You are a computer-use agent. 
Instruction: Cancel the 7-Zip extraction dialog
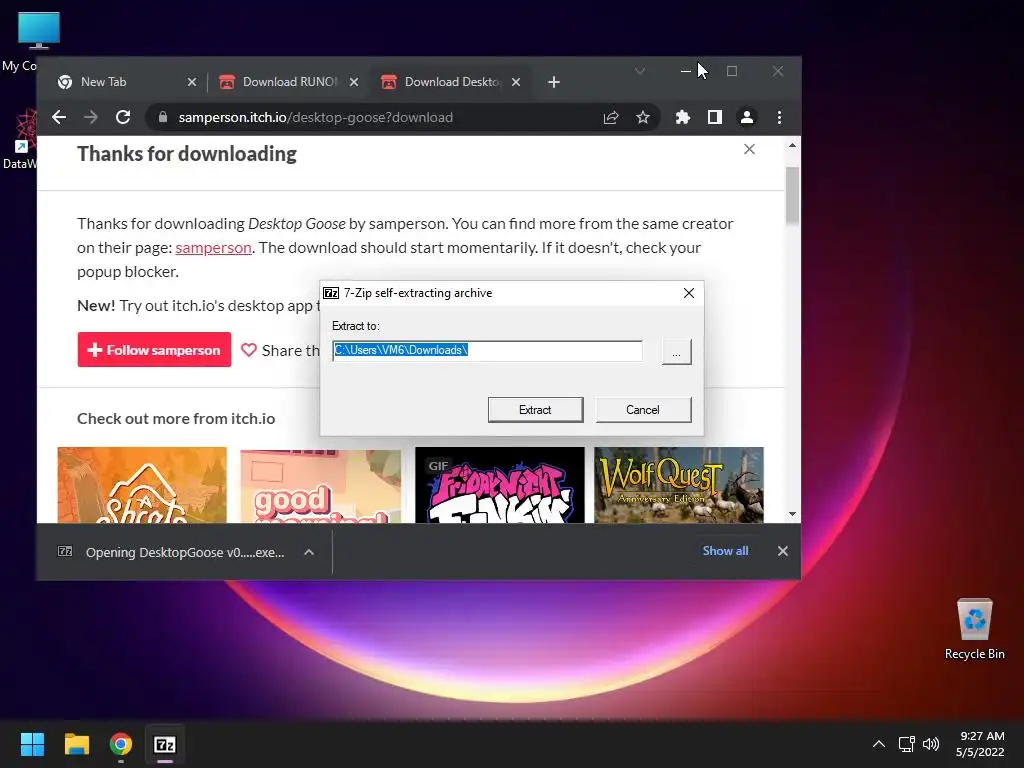pyautogui.click(x=643, y=409)
